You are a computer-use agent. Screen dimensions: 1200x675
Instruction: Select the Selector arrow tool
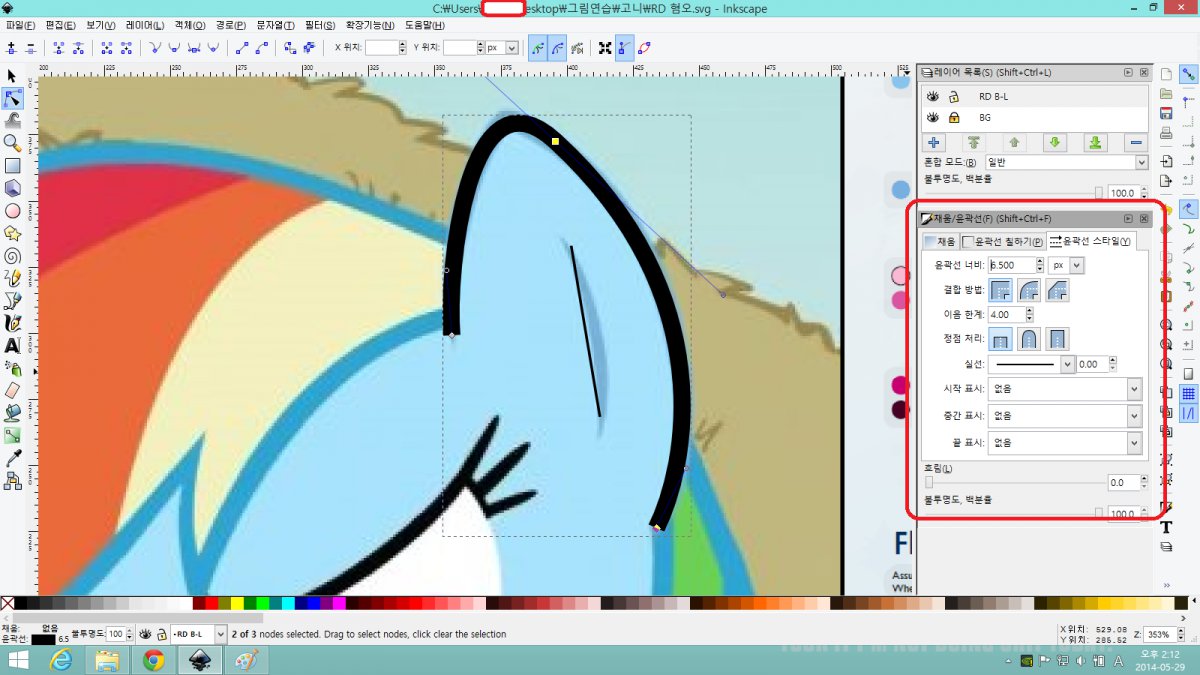click(x=12, y=76)
